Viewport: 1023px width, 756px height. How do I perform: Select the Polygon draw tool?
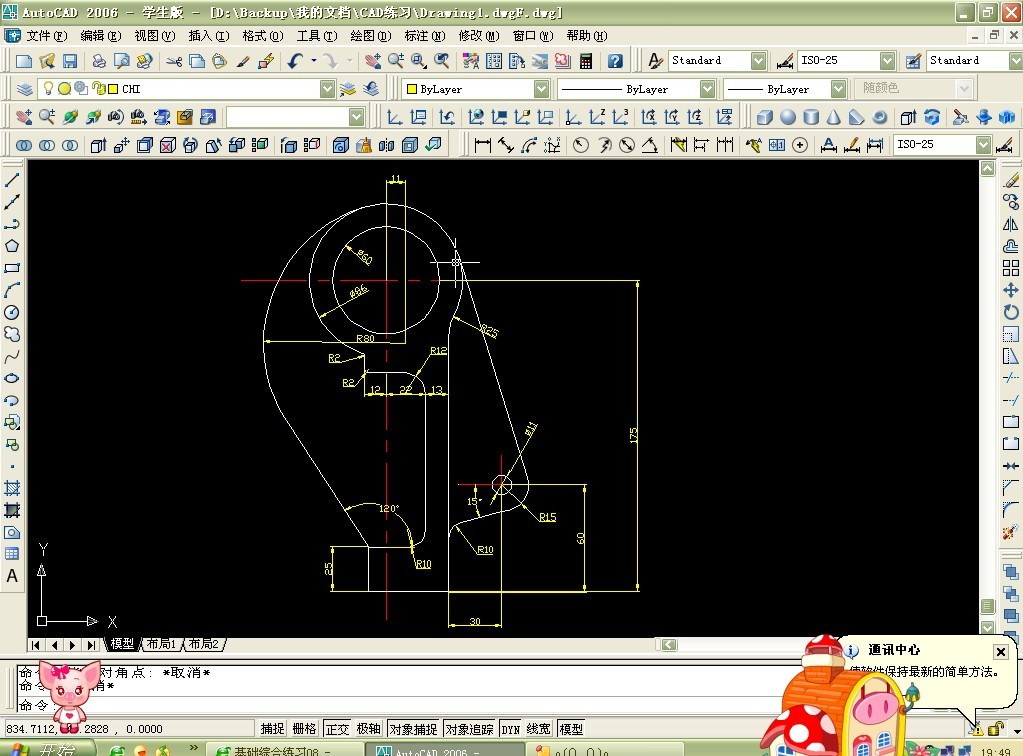pyautogui.click(x=12, y=246)
